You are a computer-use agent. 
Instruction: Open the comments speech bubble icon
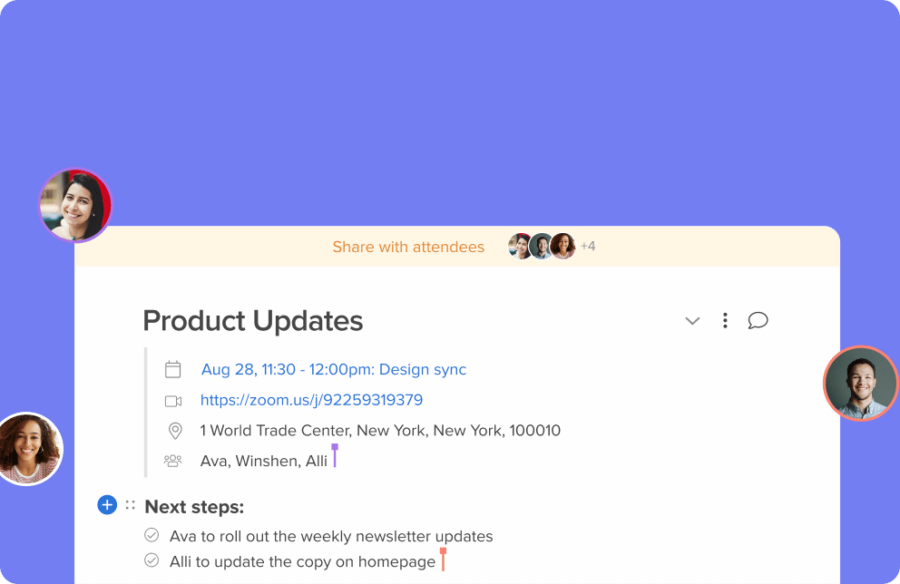pos(758,320)
